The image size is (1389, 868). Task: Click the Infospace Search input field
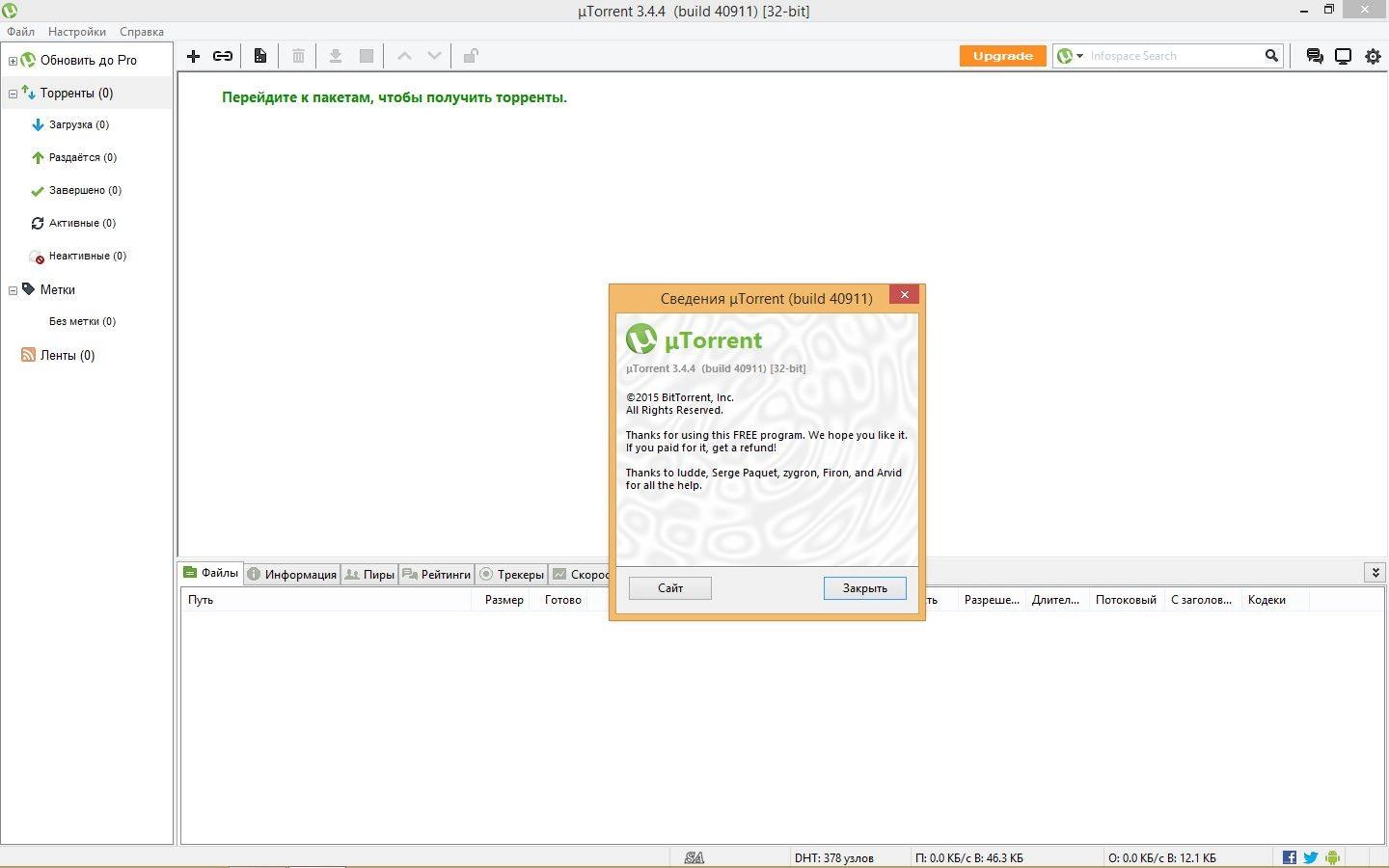tap(1172, 56)
